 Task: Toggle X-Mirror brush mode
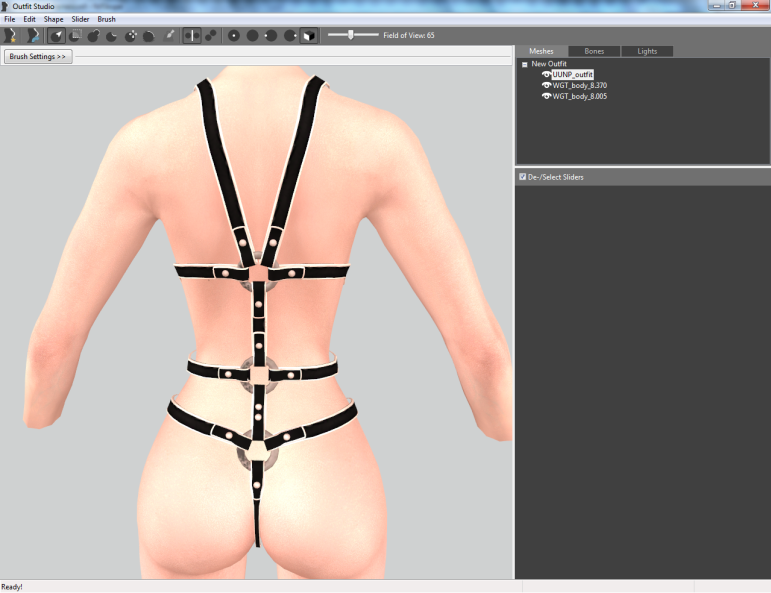point(192,35)
